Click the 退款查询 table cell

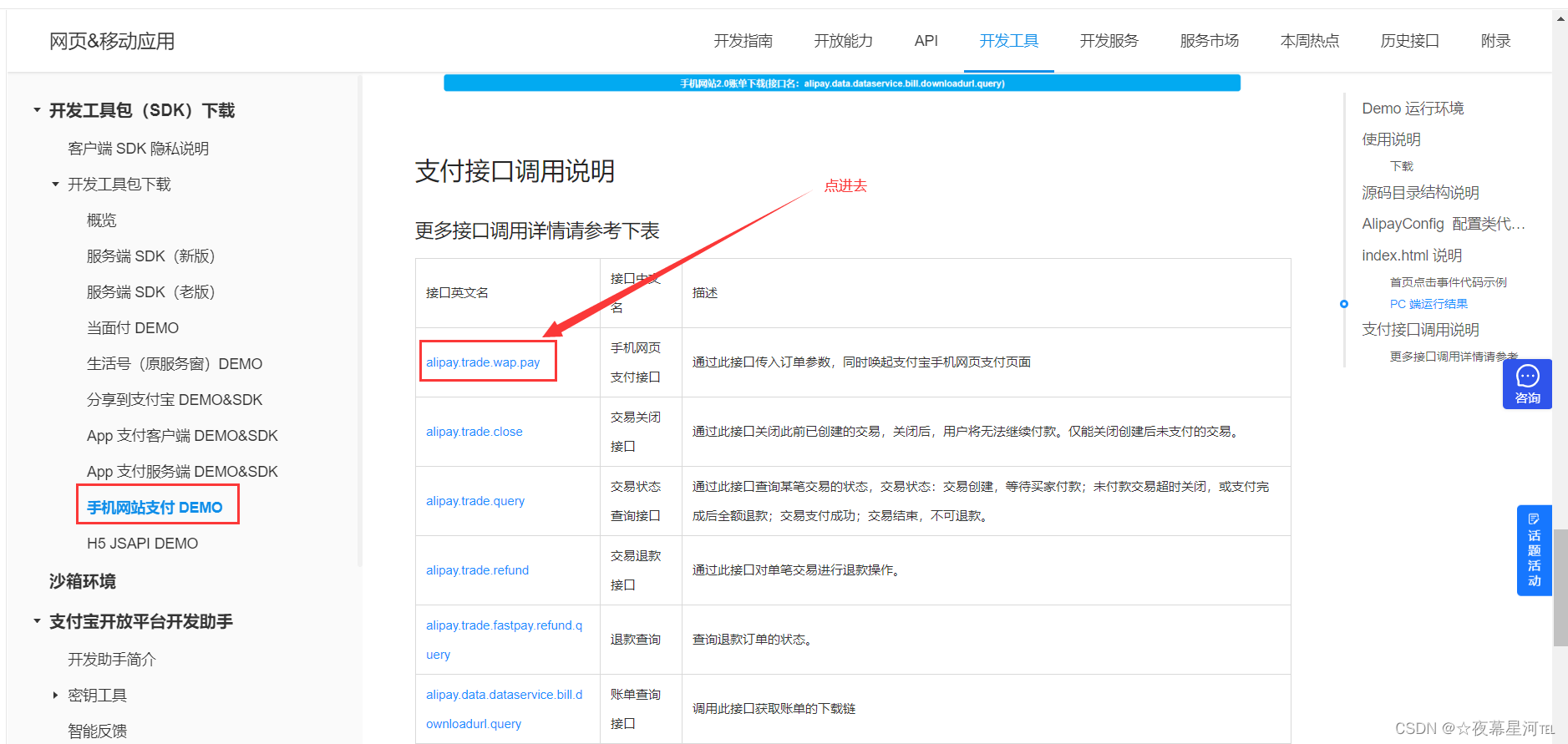[x=641, y=640]
